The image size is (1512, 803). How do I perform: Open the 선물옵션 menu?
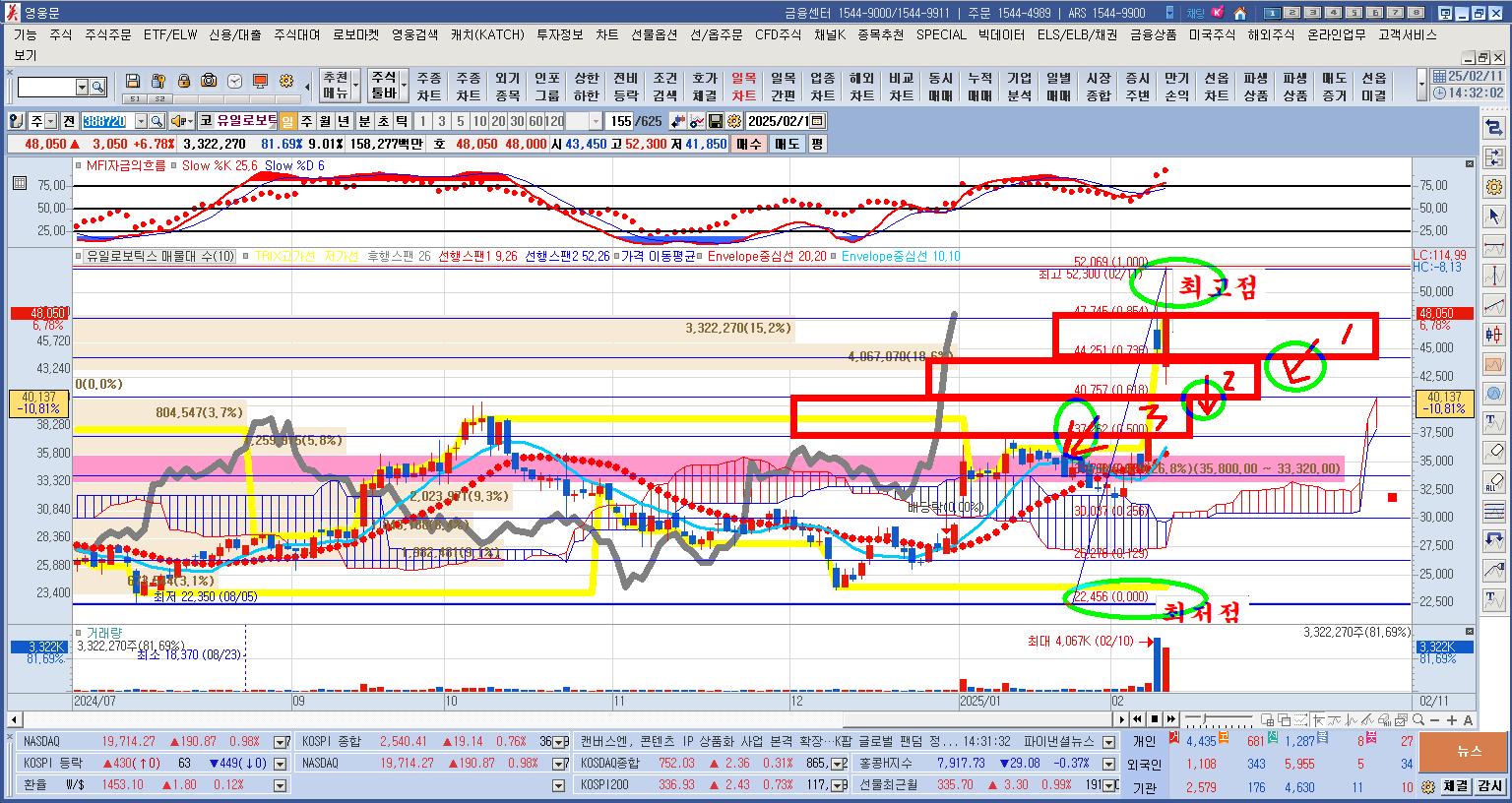[x=654, y=34]
